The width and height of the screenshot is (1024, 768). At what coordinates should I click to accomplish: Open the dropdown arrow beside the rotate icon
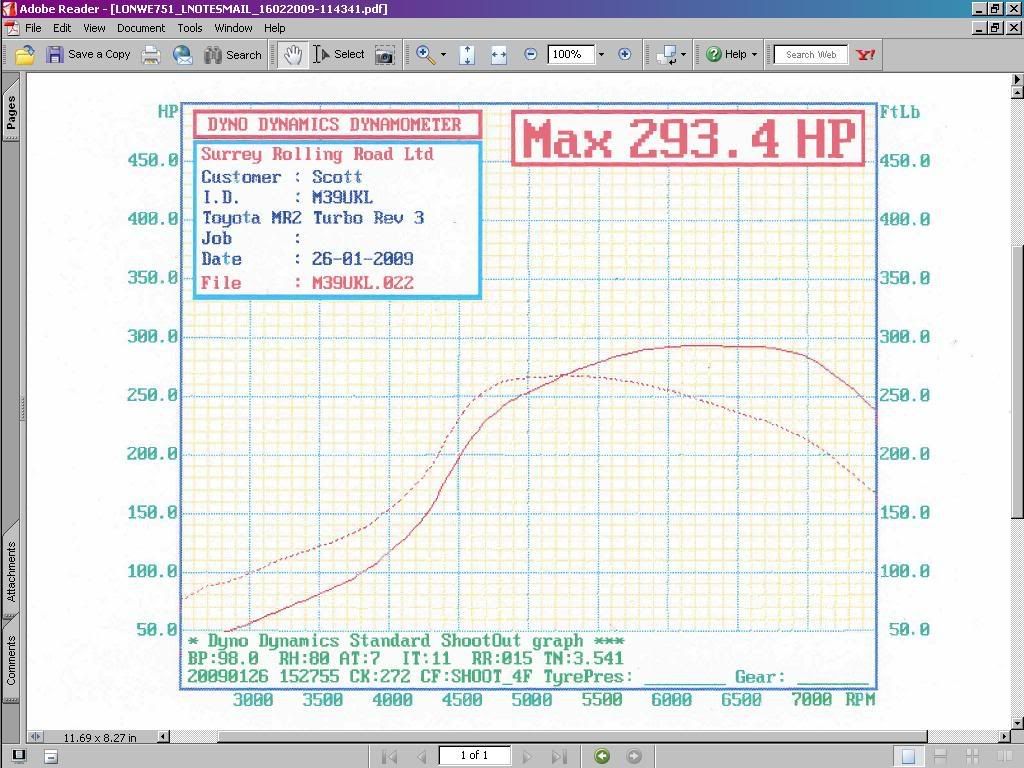(x=683, y=55)
